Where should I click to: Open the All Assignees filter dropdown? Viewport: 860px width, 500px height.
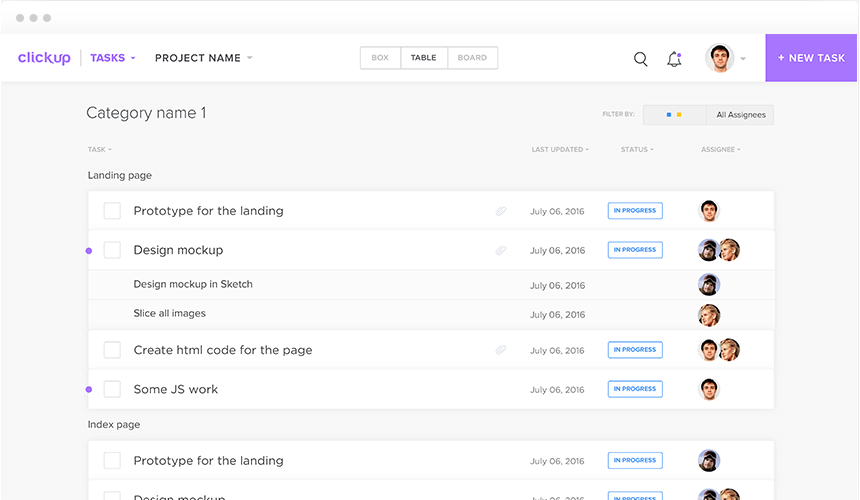coord(740,115)
